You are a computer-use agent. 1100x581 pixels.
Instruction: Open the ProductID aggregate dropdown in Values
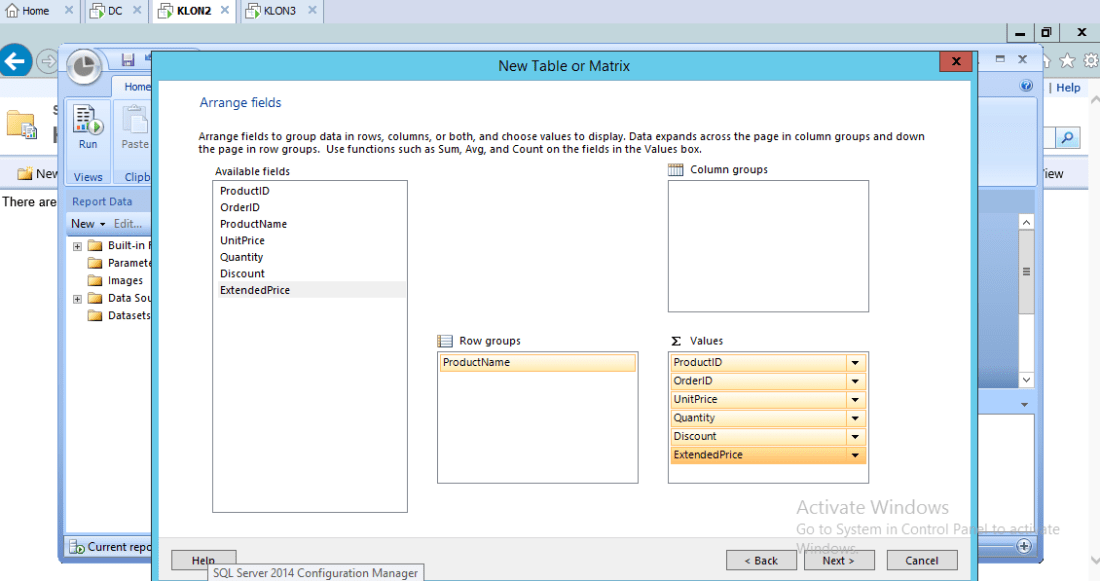[x=855, y=363]
